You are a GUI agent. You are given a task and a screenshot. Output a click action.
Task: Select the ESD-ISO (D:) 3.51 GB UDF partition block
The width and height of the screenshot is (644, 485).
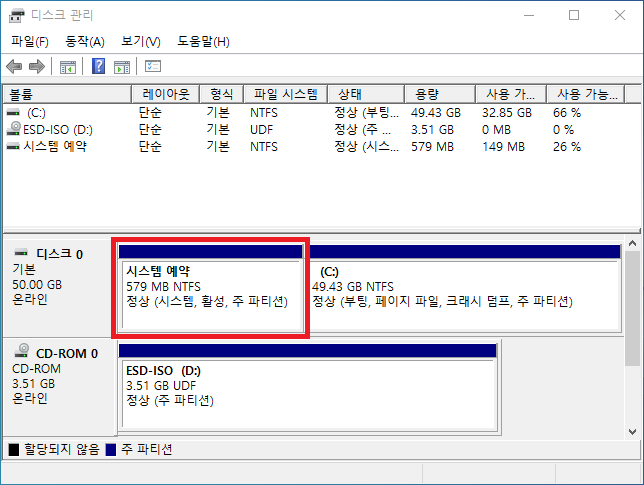308,388
